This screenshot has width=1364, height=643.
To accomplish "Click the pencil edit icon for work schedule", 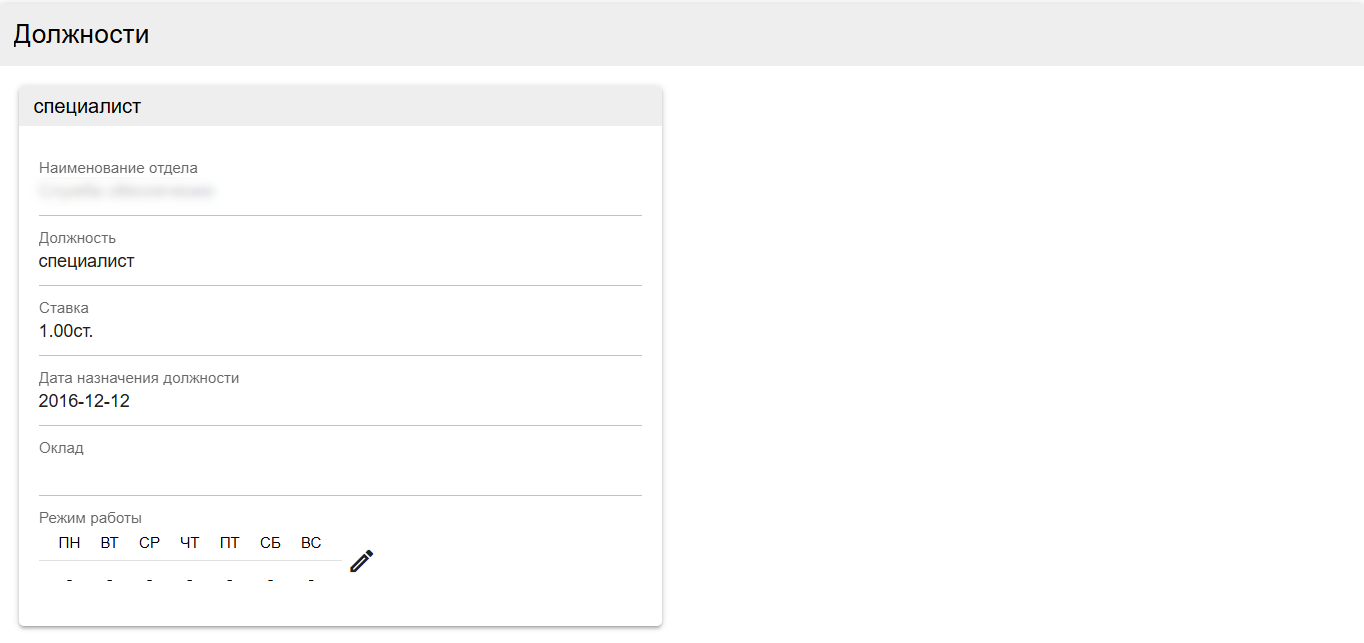I will [x=361, y=561].
